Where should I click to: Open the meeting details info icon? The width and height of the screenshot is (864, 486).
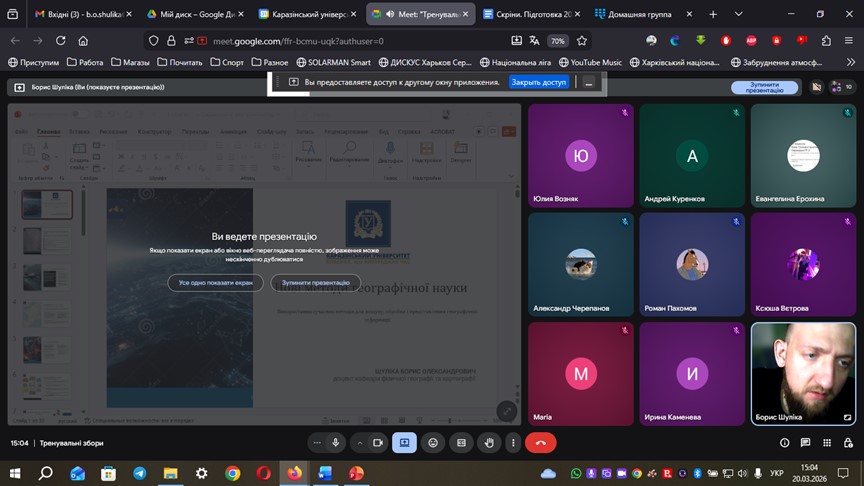(784, 443)
